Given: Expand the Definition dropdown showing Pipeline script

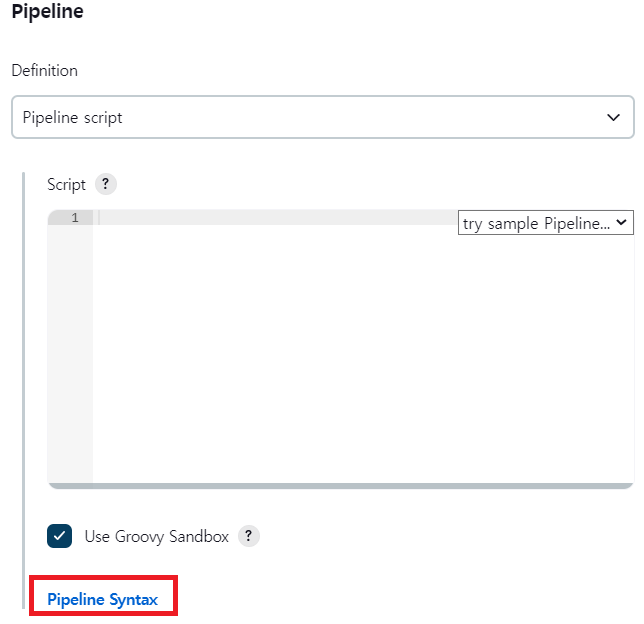Looking at the screenshot, I should click(322, 118).
